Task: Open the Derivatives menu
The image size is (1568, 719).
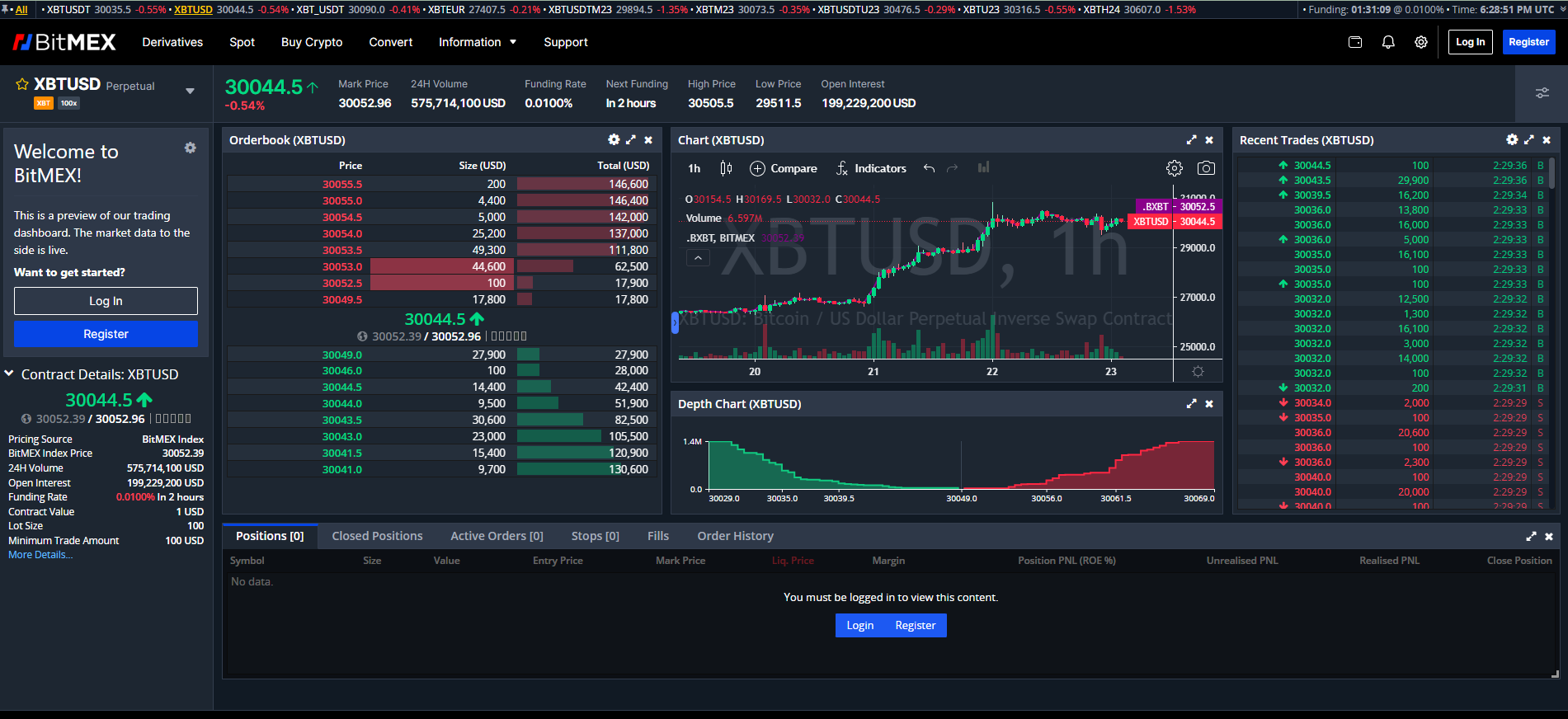Action: pos(172,42)
